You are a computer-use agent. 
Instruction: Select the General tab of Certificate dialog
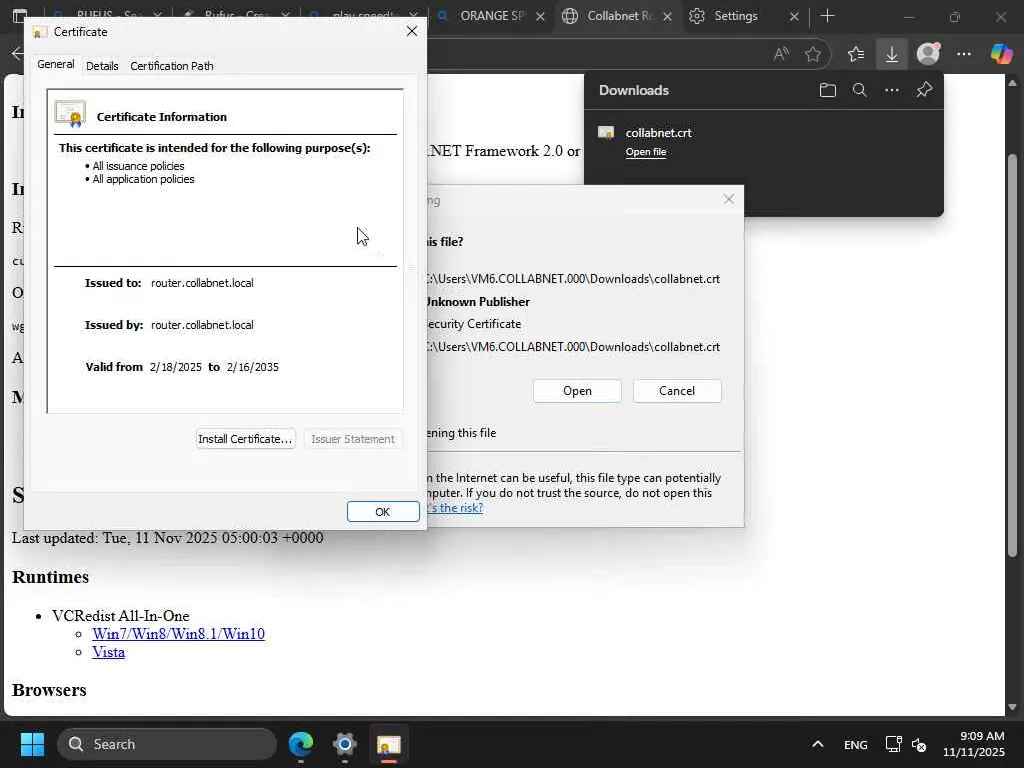[x=56, y=64]
